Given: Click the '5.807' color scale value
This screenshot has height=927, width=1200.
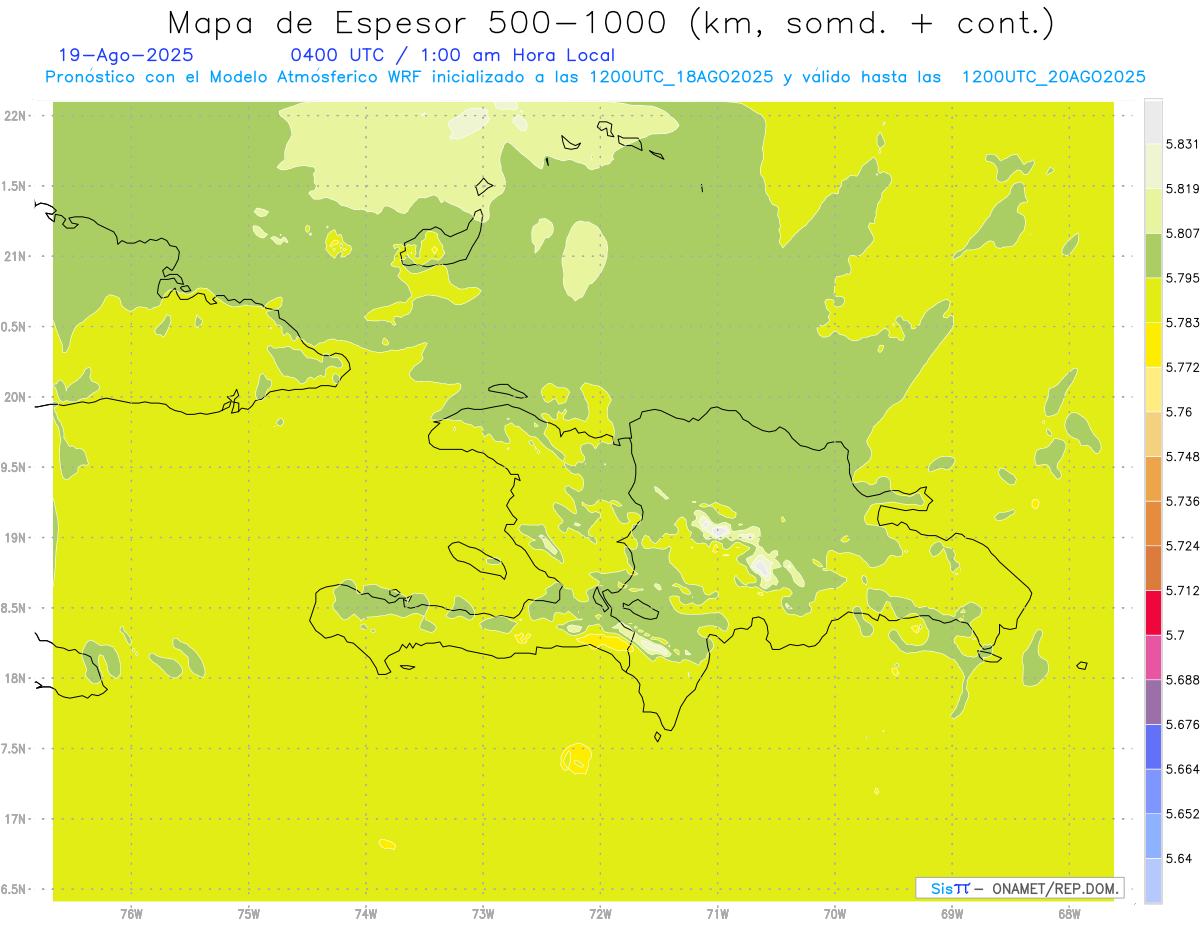Looking at the screenshot, I should tap(1182, 233).
